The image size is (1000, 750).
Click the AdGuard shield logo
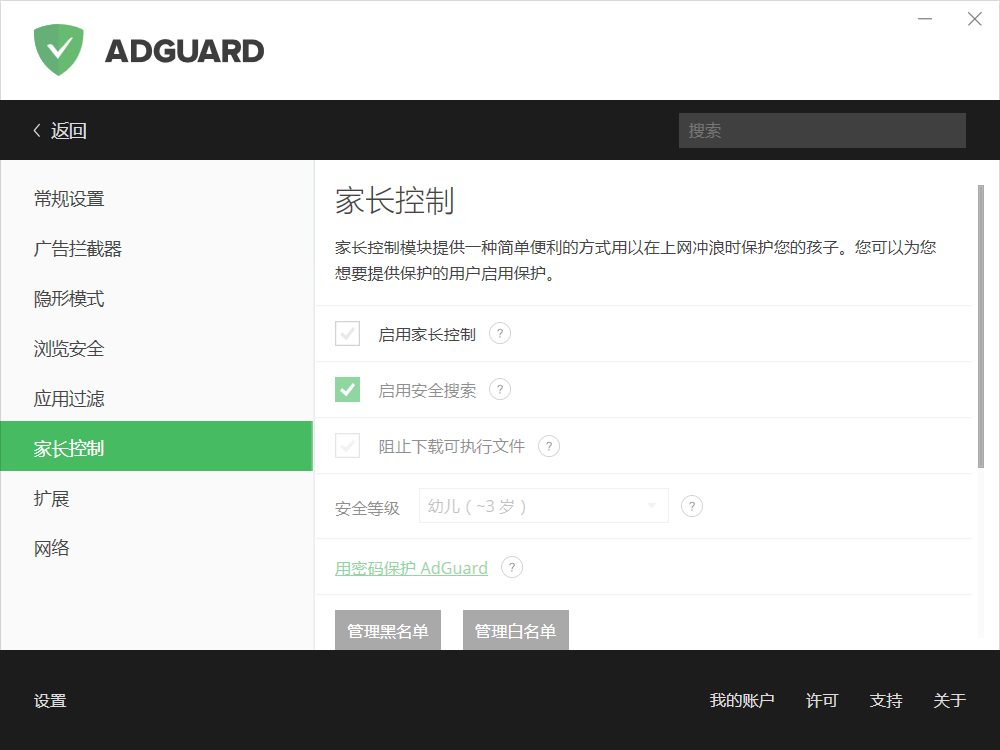click(x=59, y=50)
